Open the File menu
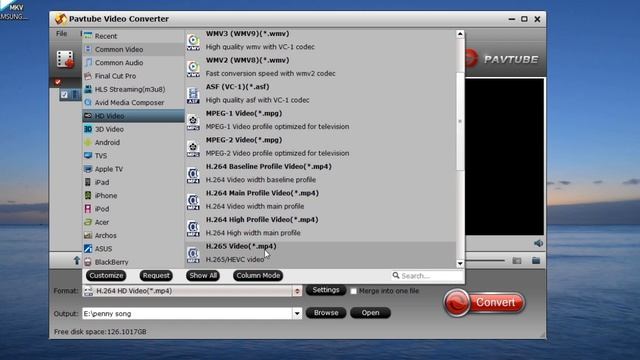This screenshot has height=360, width=640. (x=62, y=33)
